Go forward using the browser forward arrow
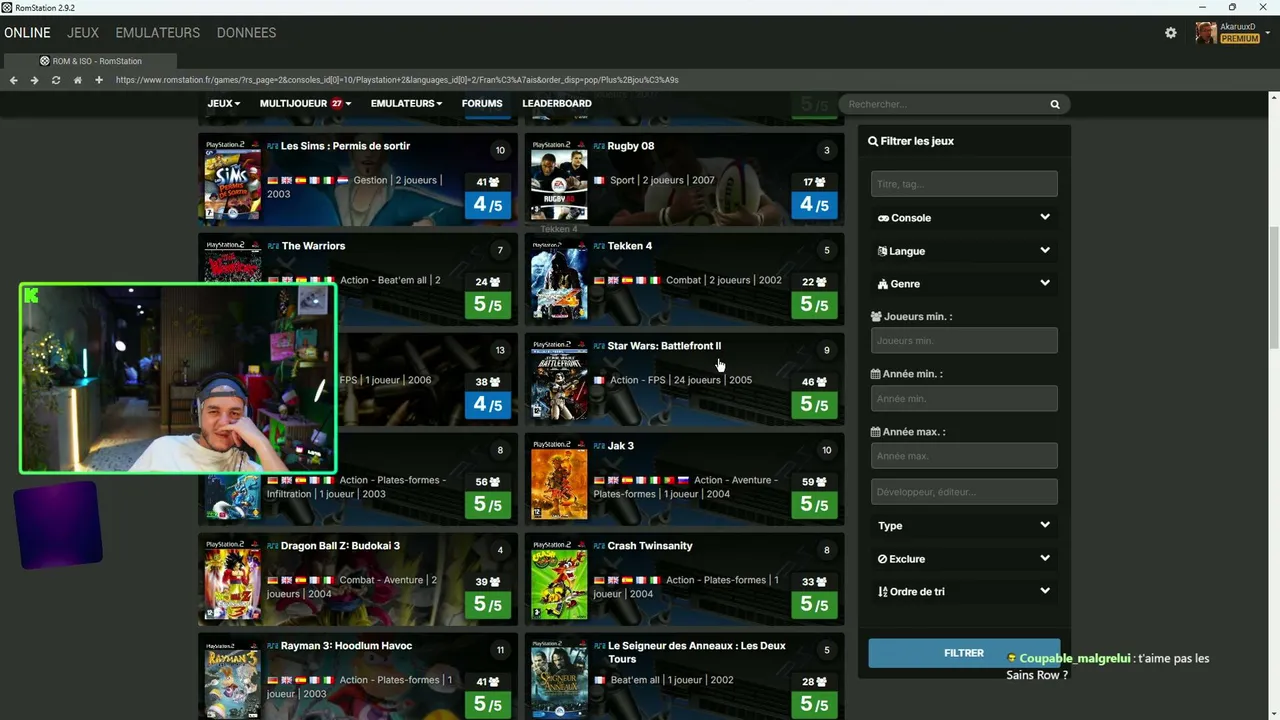 point(34,80)
